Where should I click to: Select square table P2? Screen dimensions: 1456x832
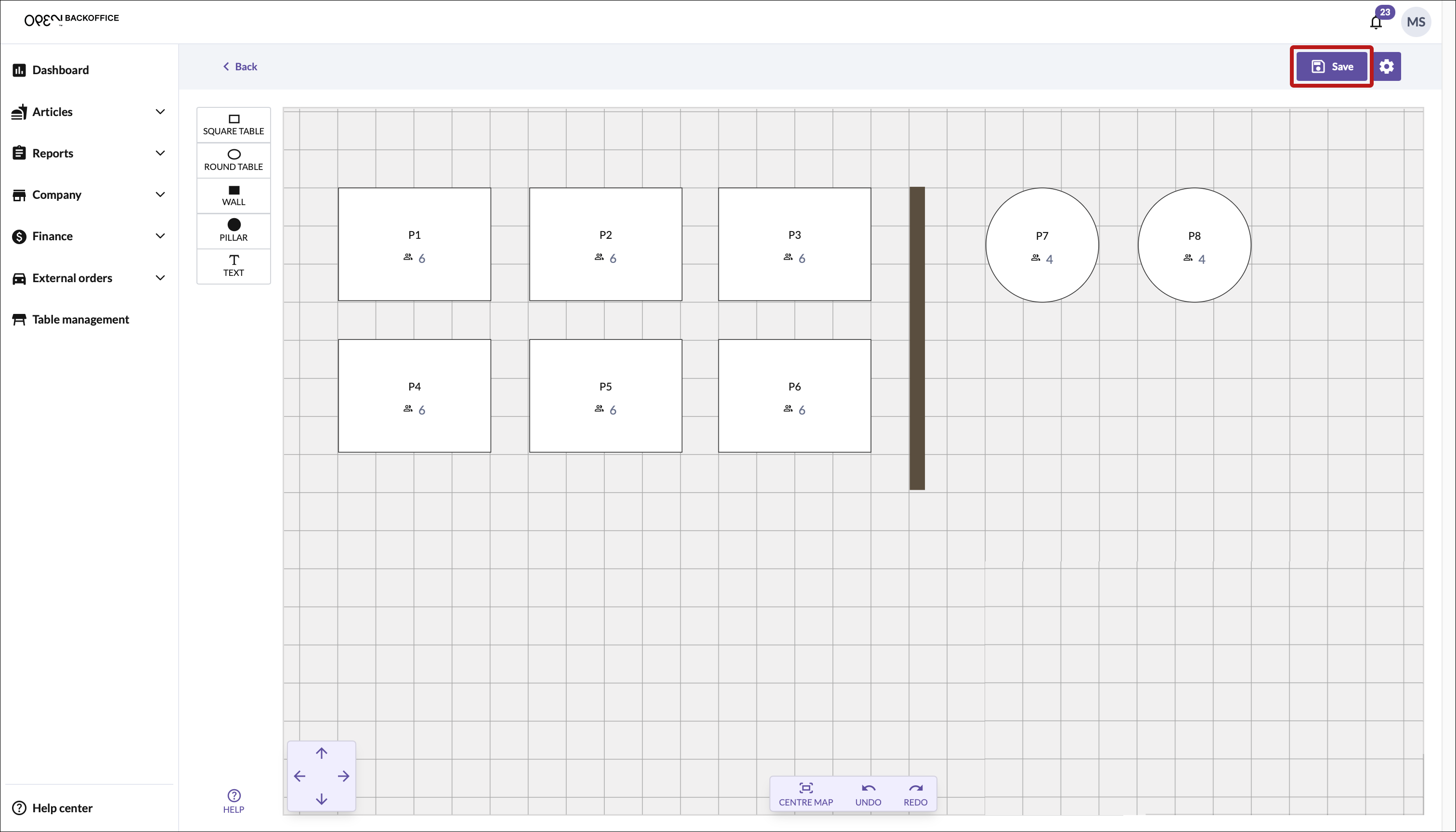pyautogui.click(x=606, y=244)
